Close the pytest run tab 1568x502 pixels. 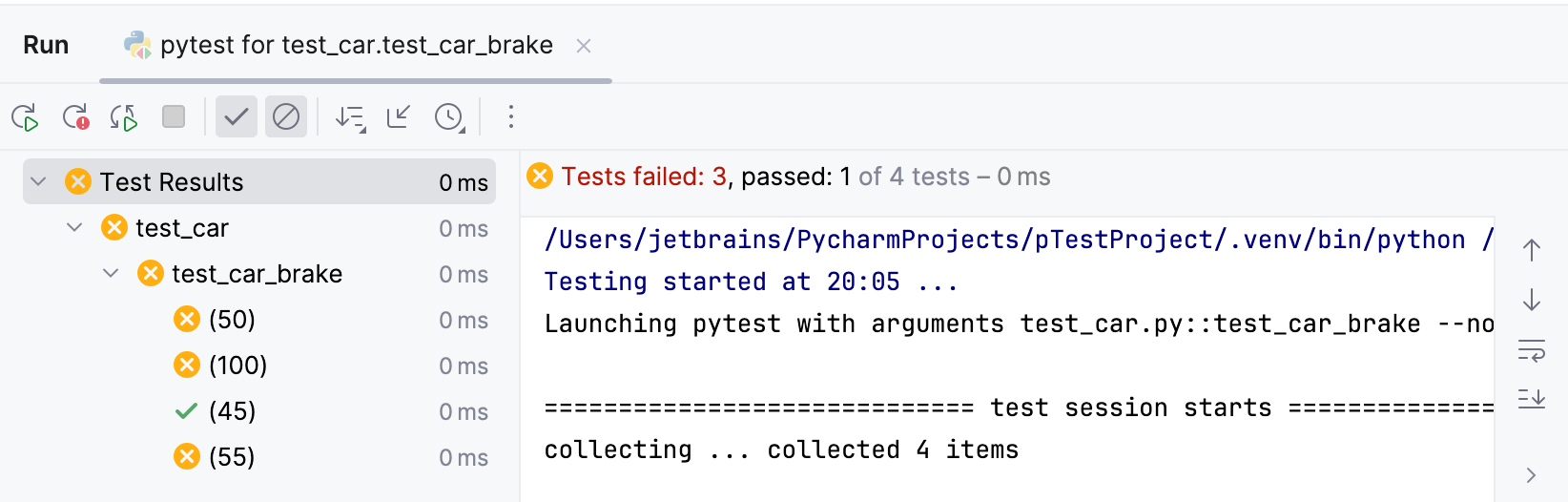584,46
